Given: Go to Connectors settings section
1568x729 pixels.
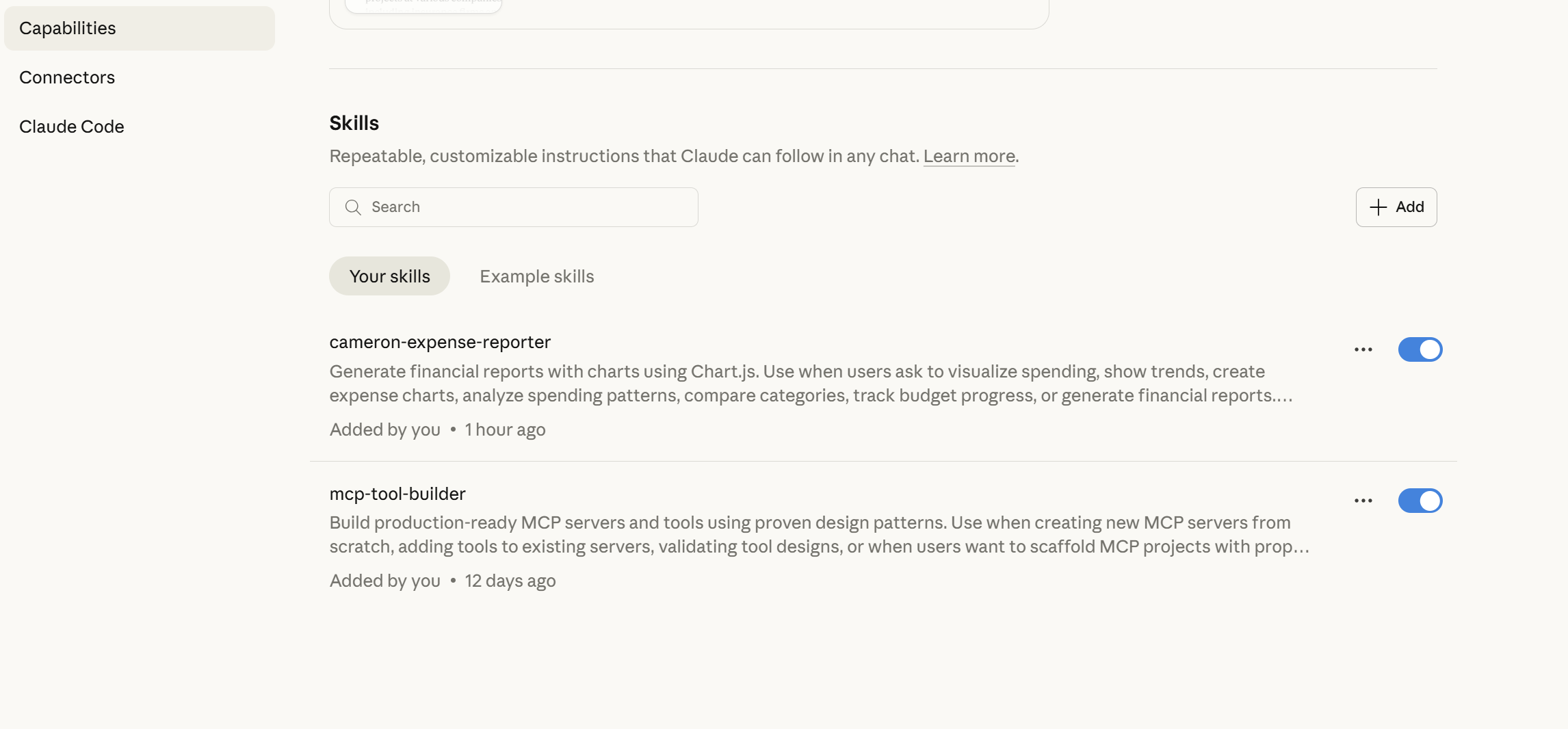Looking at the screenshot, I should click(x=67, y=77).
